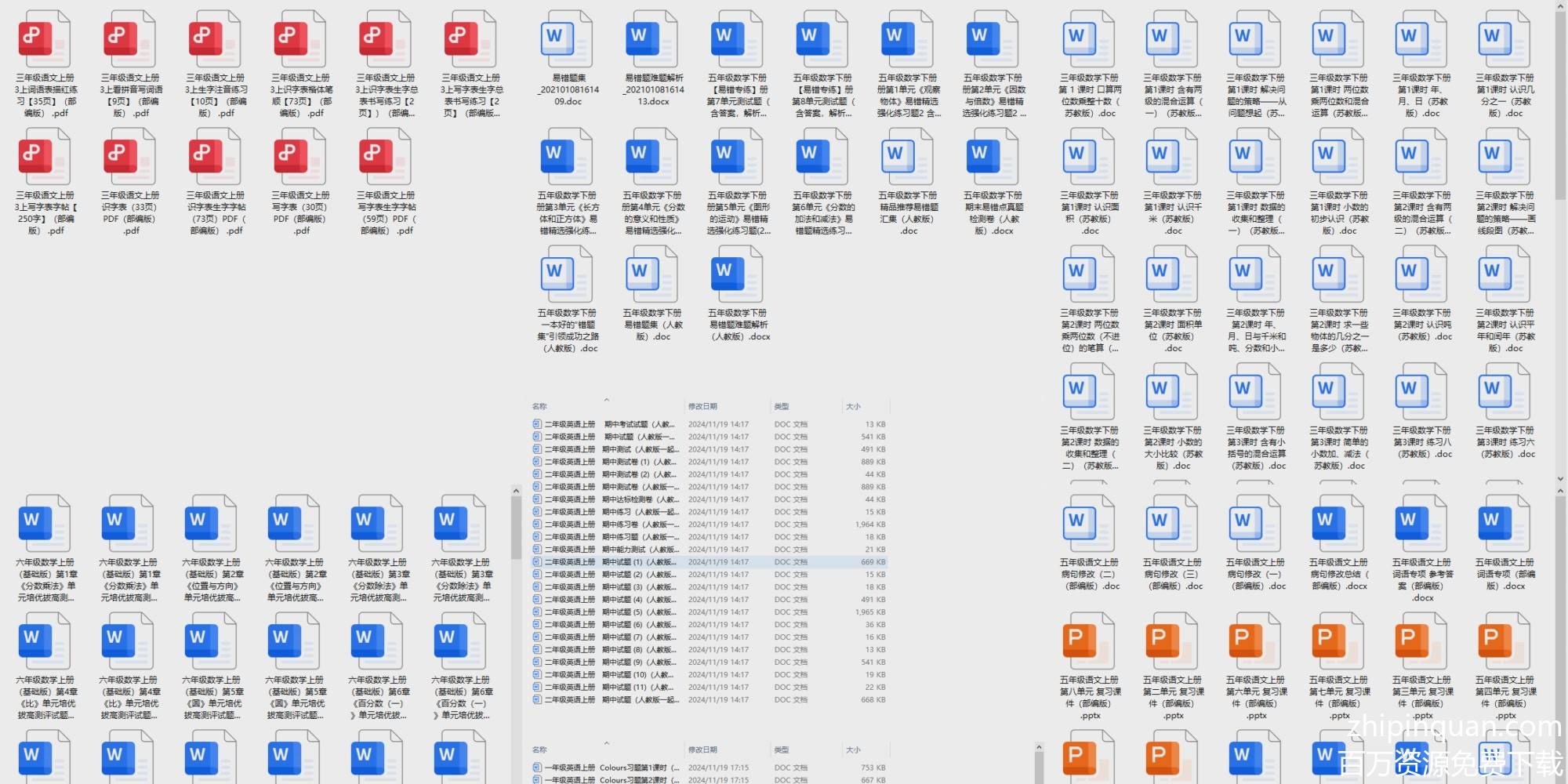Select the 写字表生字字帖（59页）PDF icon
Viewport: 1568px width, 784px height.
[386, 158]
